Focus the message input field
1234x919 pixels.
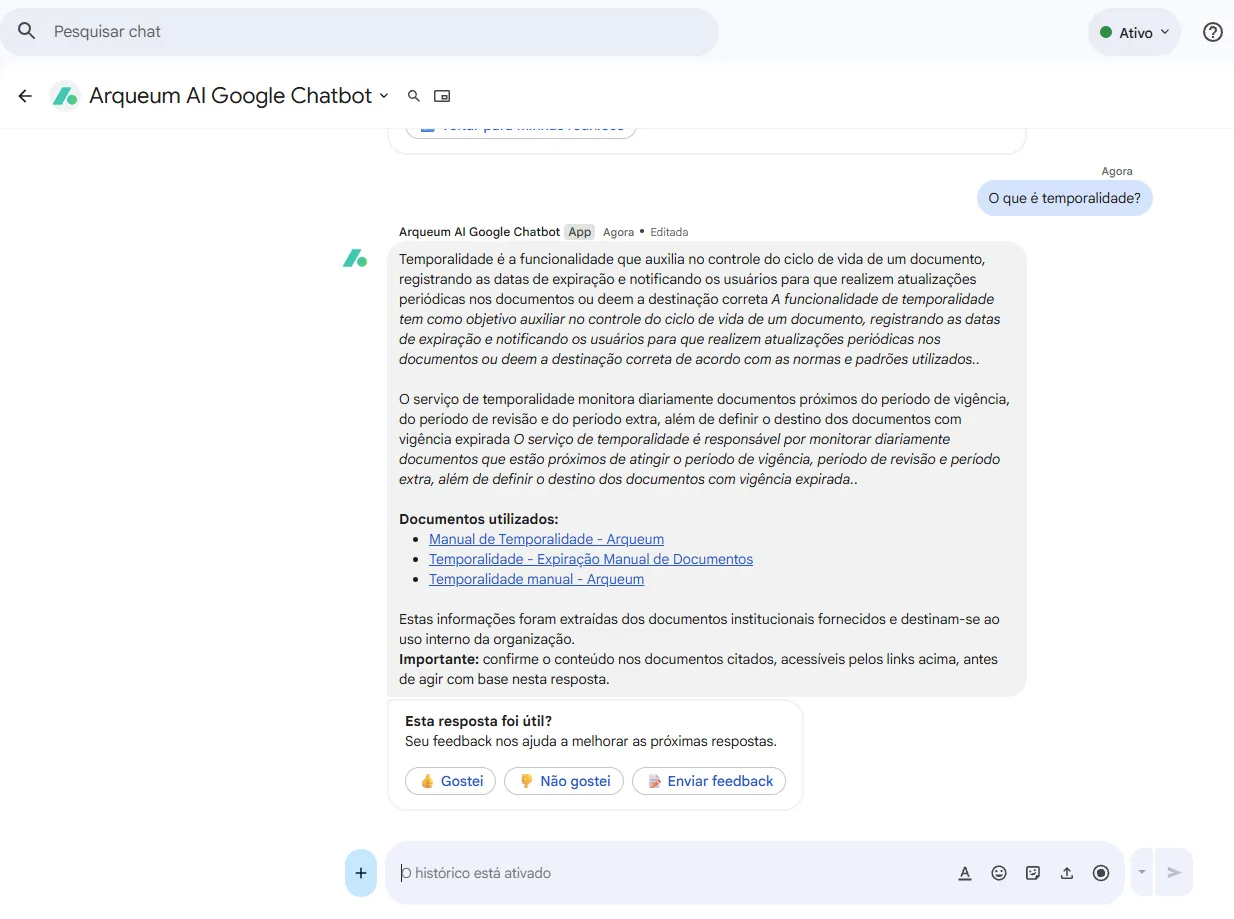[x=670, y=873]
